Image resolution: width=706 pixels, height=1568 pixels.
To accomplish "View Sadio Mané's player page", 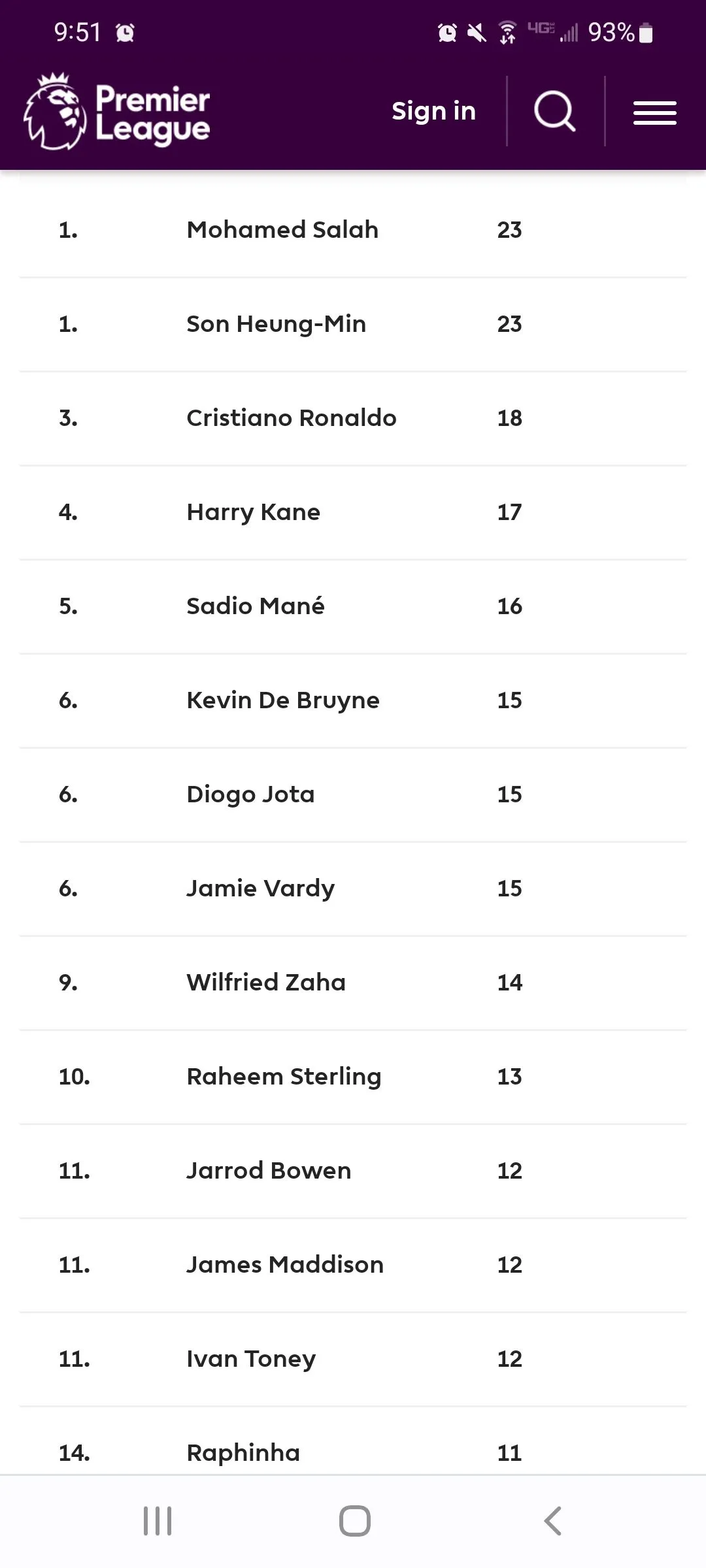I will pyautogui.click(x=255, y=606).
